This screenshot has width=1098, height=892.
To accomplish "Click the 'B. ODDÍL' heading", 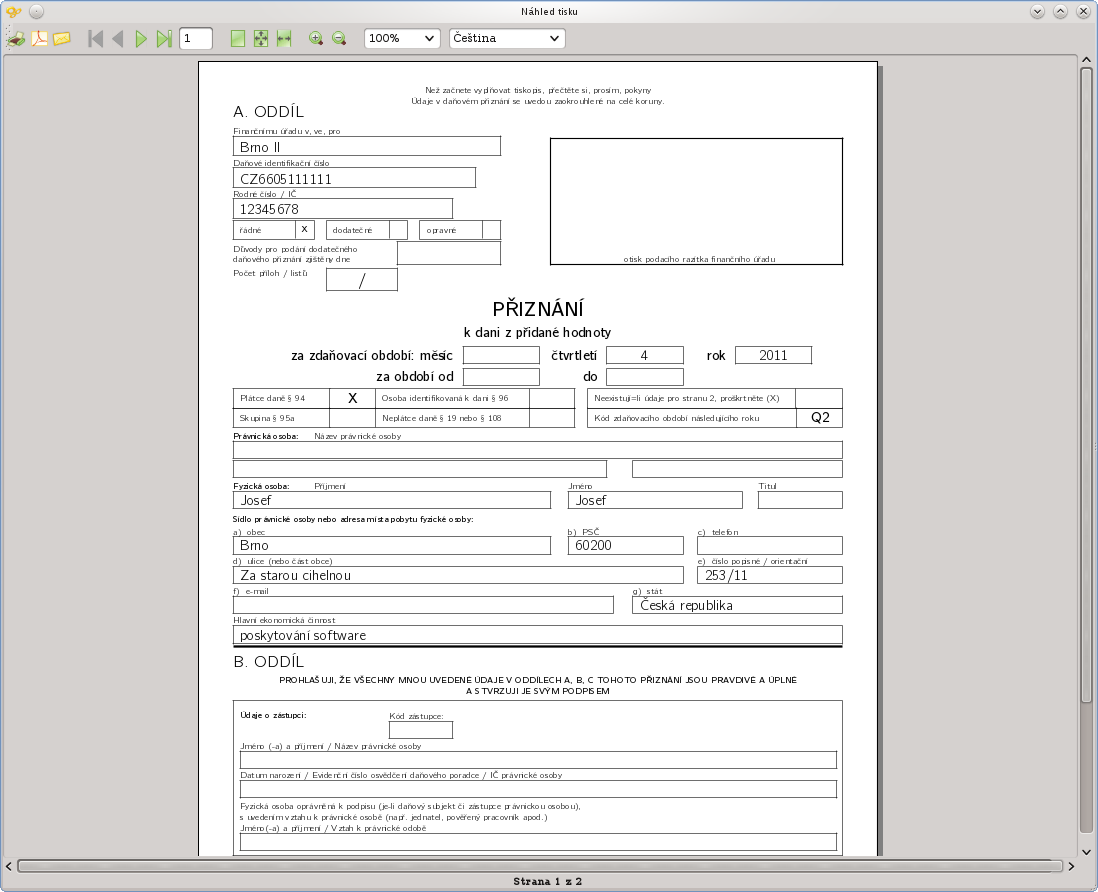I will 269,662.
